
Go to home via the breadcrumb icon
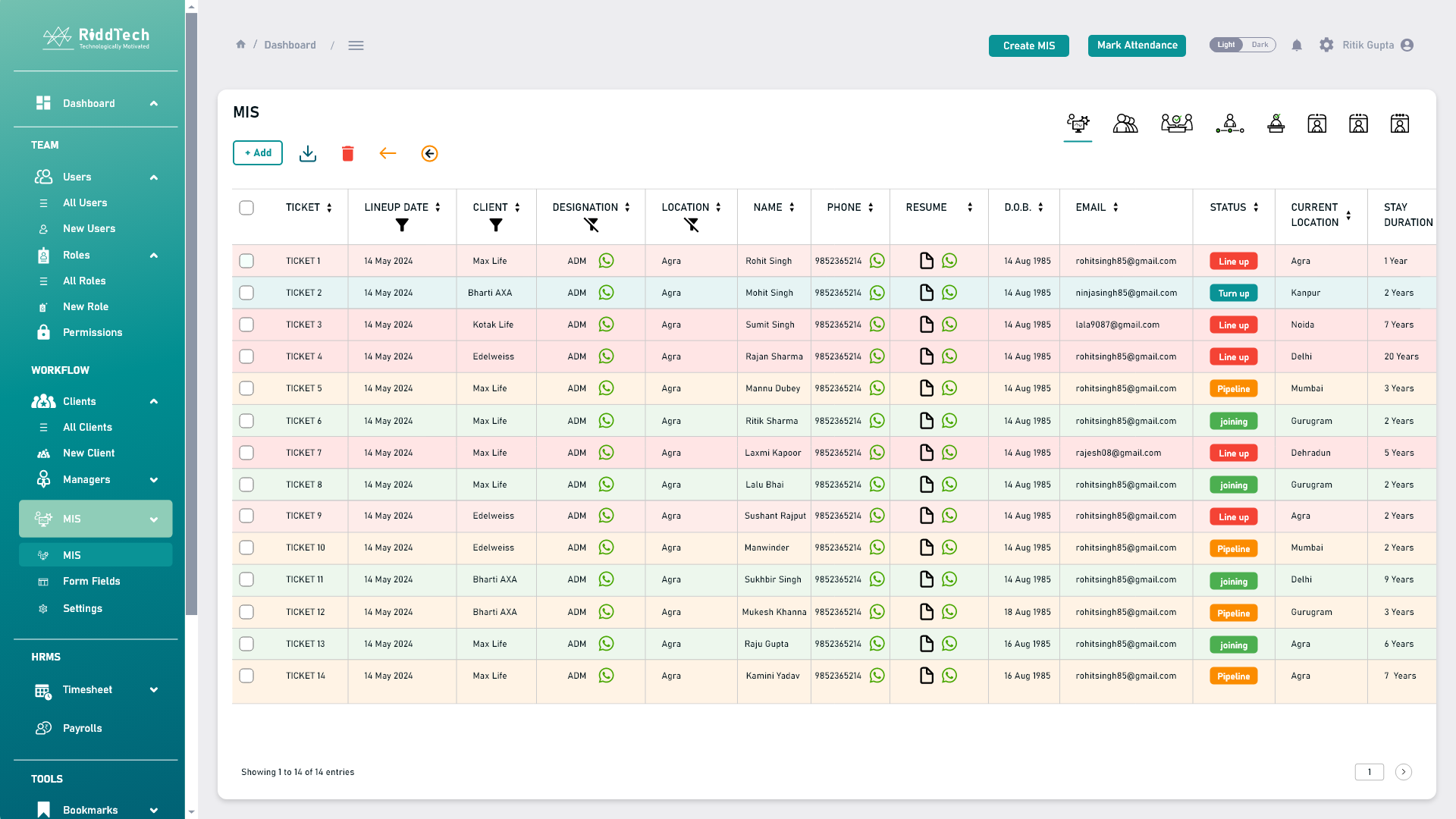tap(240, 45)
